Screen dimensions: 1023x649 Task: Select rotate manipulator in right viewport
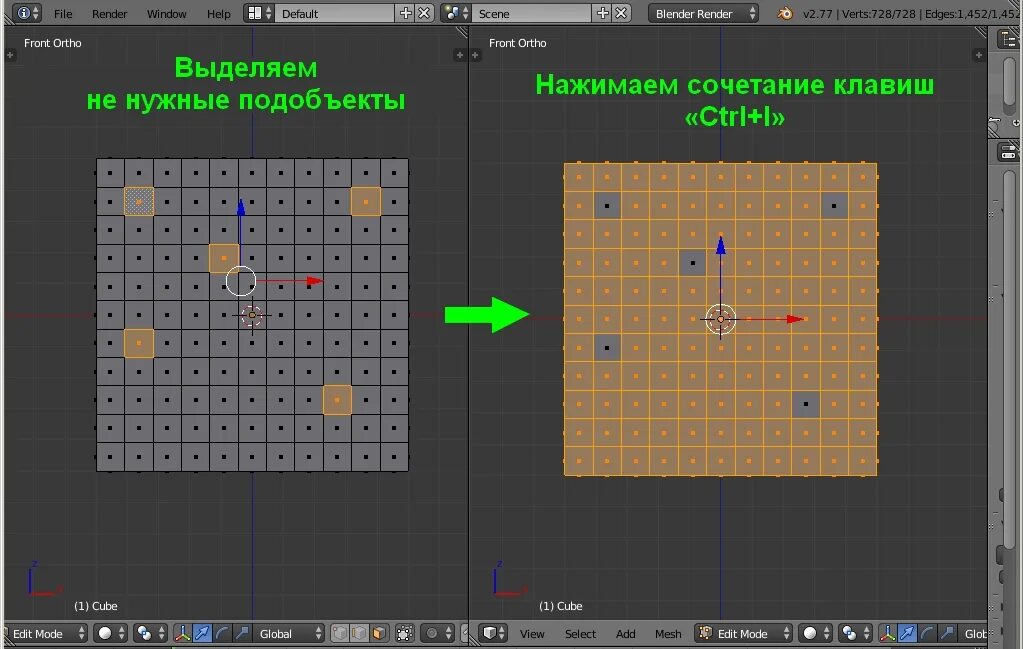pyautogui.click(x=927, y=633)
